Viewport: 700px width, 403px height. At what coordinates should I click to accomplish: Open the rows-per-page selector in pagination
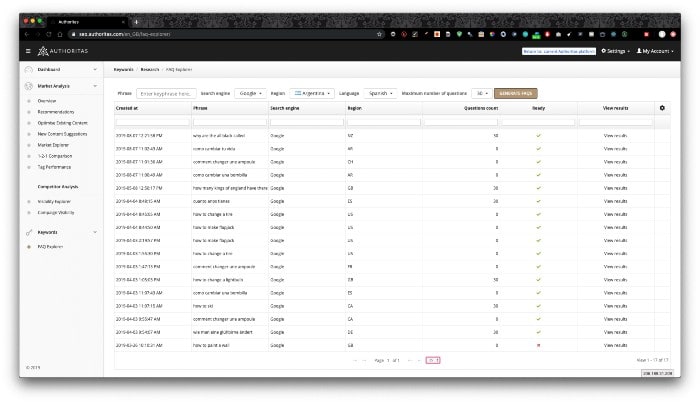coord(433,360)
